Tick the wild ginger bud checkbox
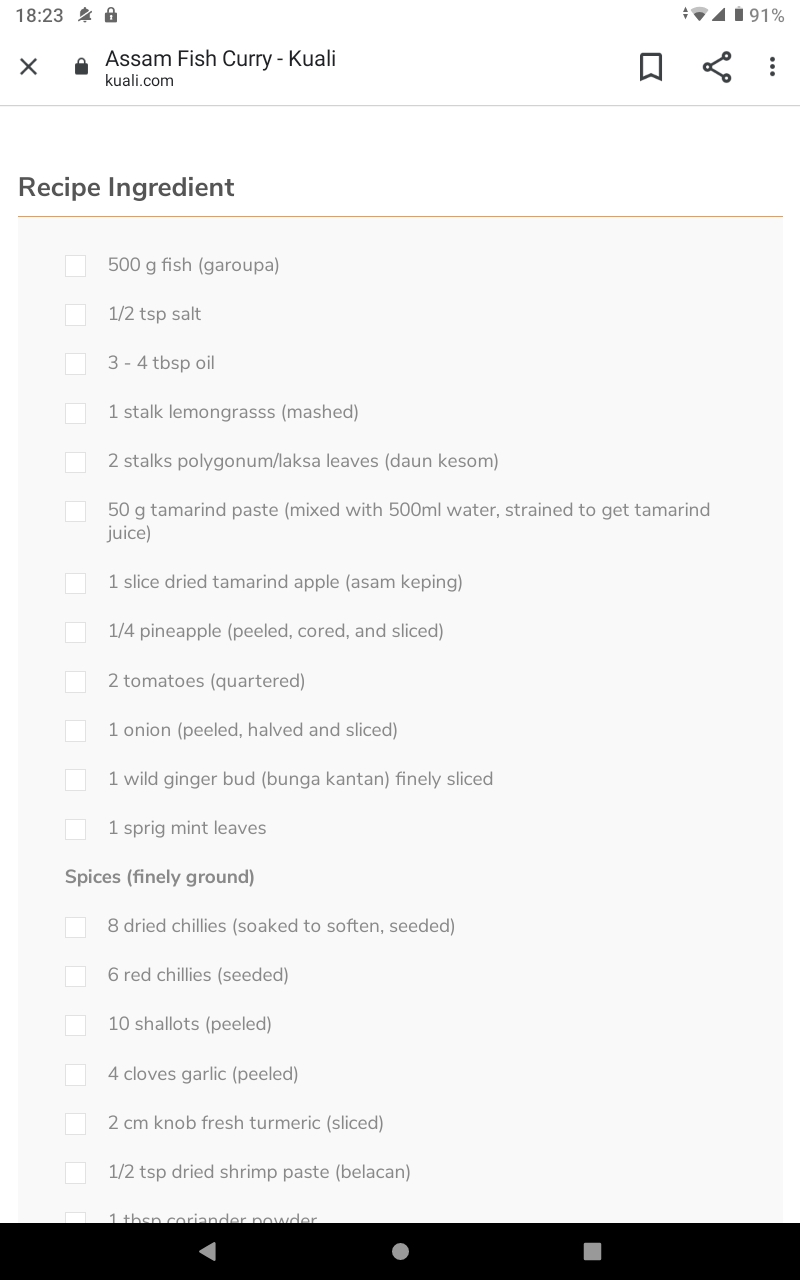The width and height of the screenshot is (800, 1280). pos(75,779)
